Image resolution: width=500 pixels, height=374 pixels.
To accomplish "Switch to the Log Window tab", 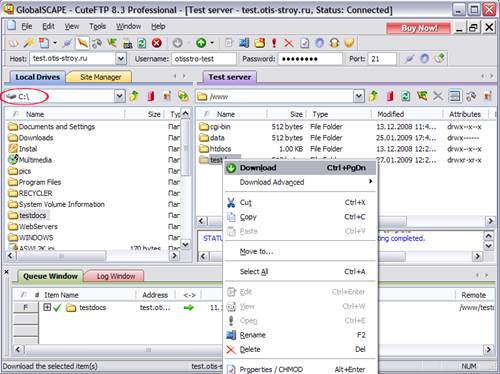I will tap(115, 276).
